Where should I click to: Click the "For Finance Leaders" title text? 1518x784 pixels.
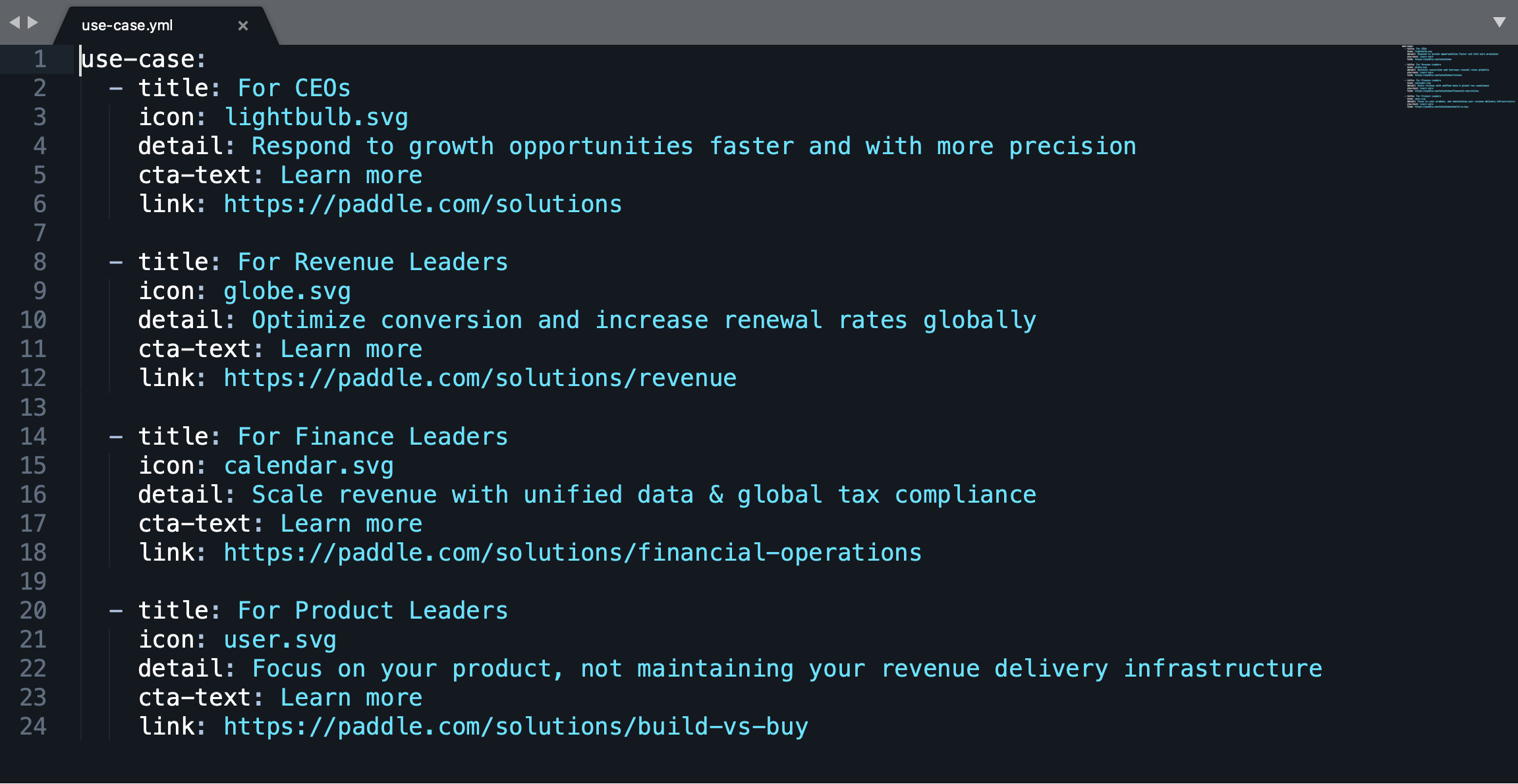372,437
